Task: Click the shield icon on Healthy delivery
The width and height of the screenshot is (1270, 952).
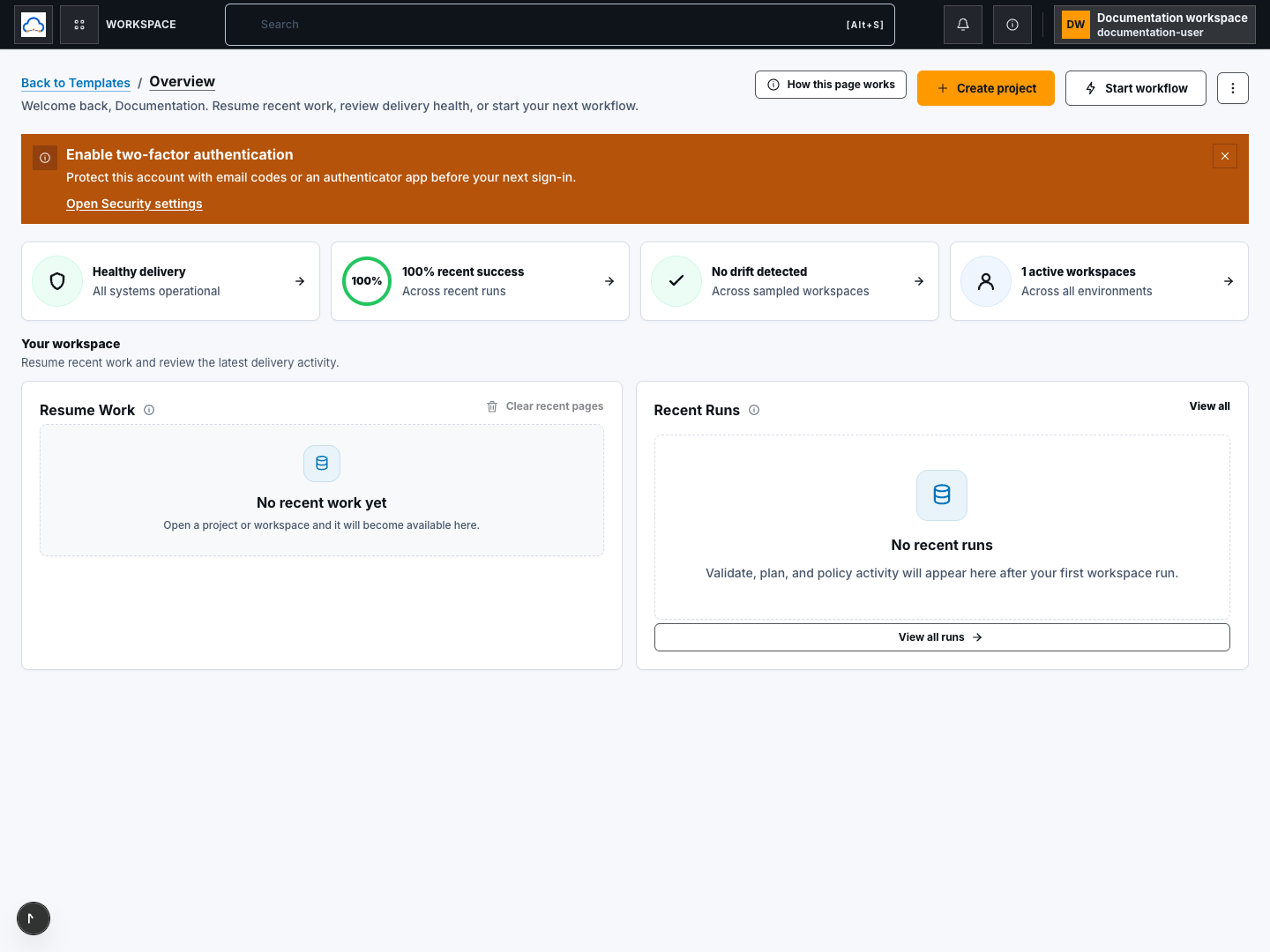Action: (57, 281)
